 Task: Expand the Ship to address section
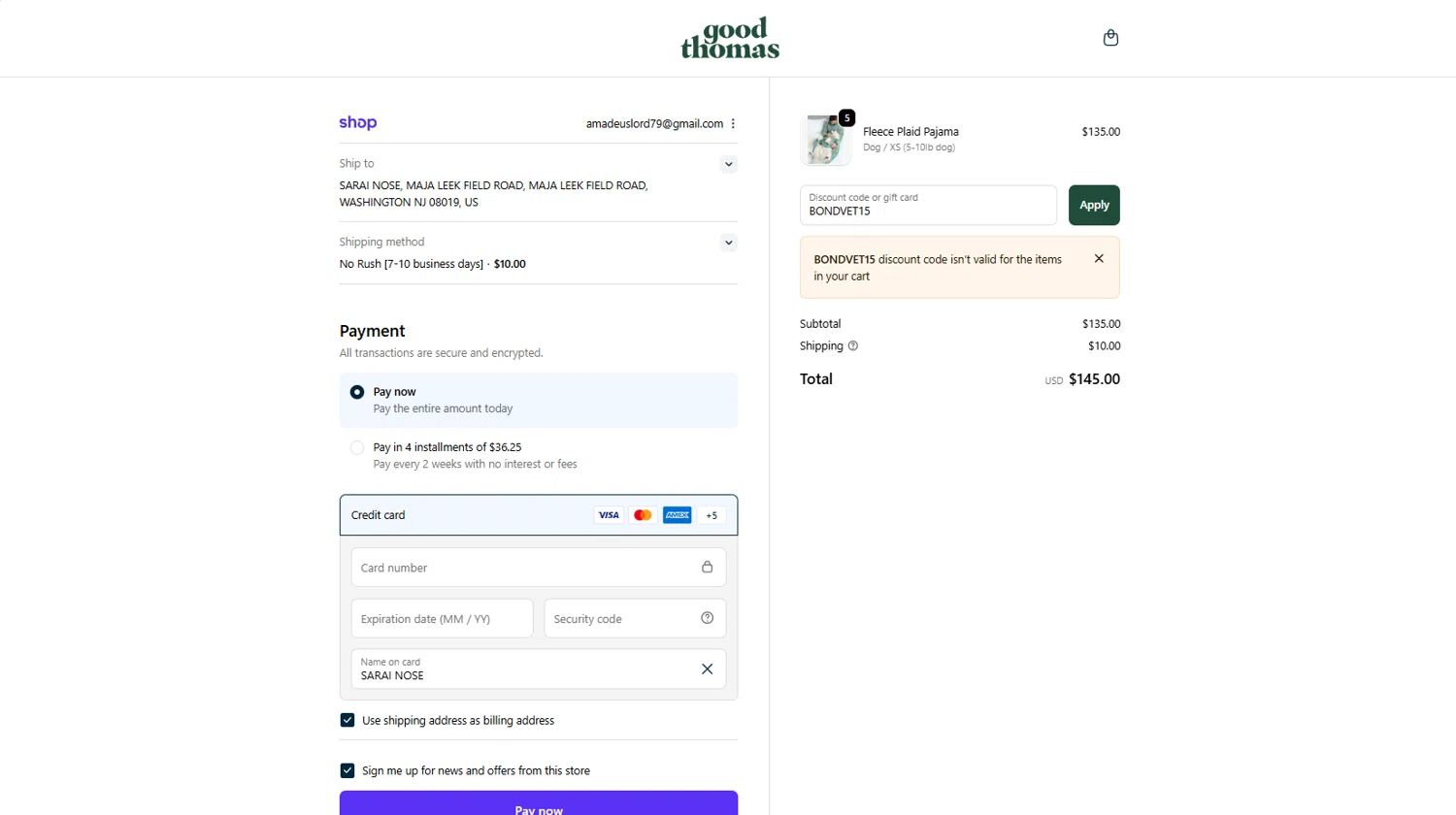(728, 164)
